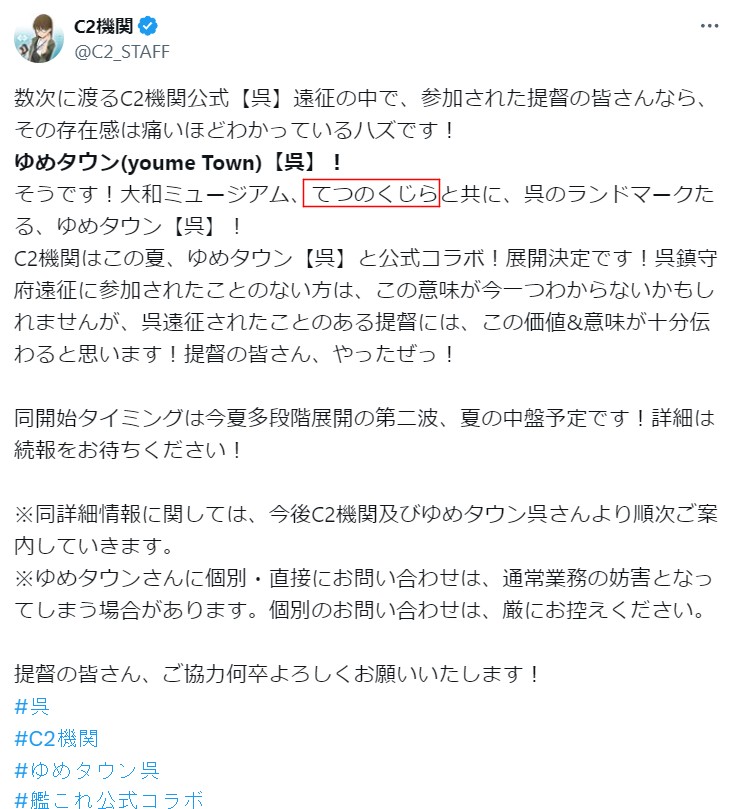Click the text 続報をお待ちください!

(x=128, y=450)
